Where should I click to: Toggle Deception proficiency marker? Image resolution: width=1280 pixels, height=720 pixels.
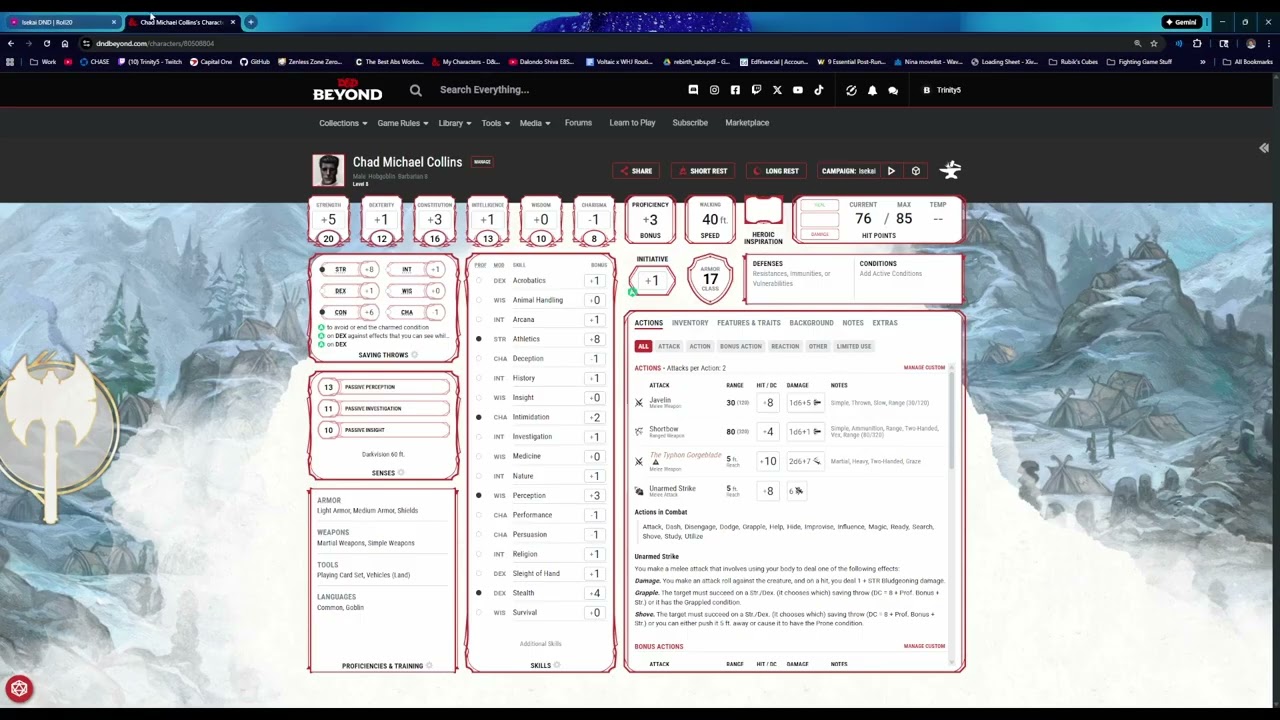[479, 359]
